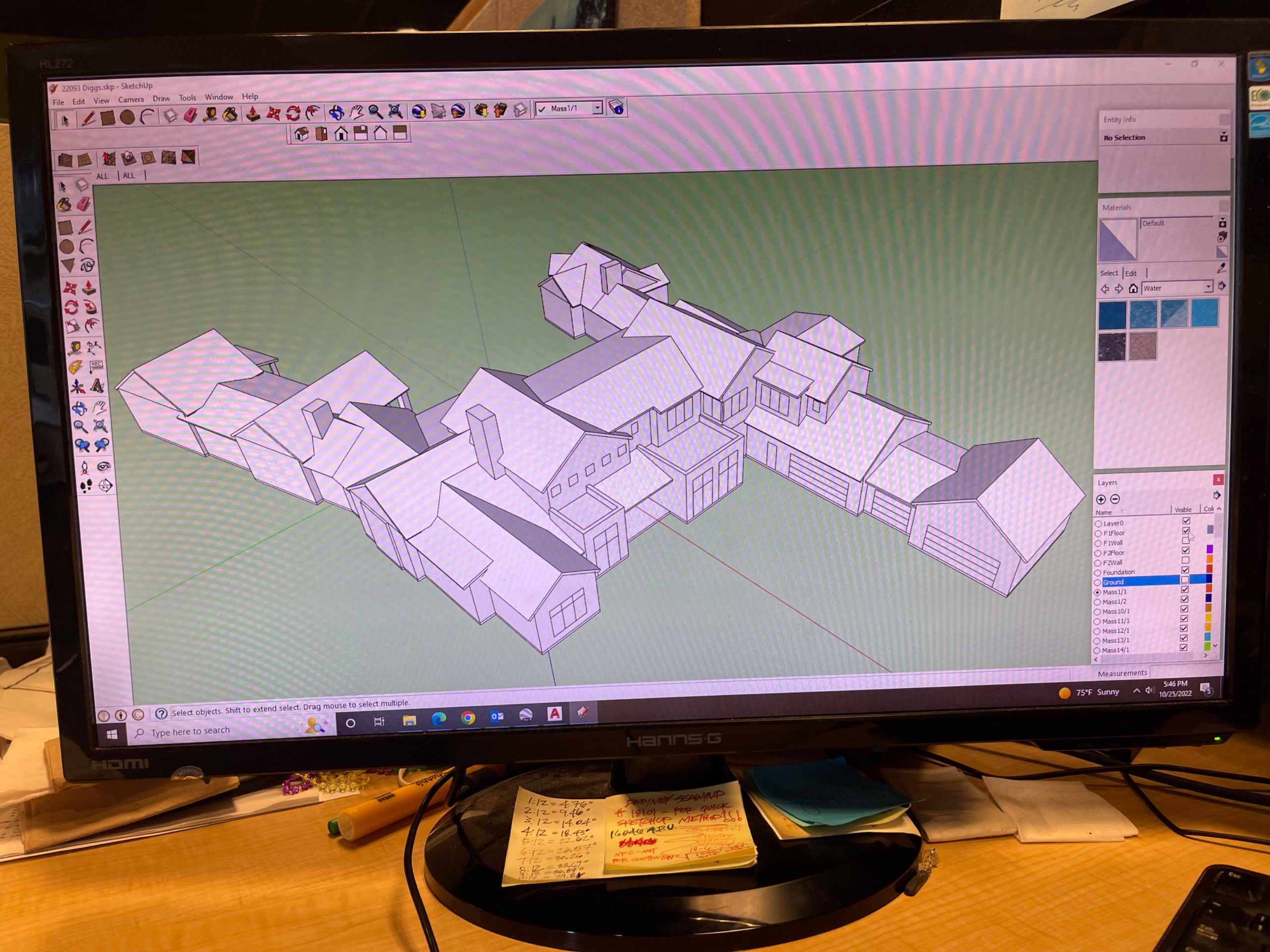Select the Line pencil tool in top toolbar
The height and width of the screenshot is (952, 1270).
click(88, 119)
